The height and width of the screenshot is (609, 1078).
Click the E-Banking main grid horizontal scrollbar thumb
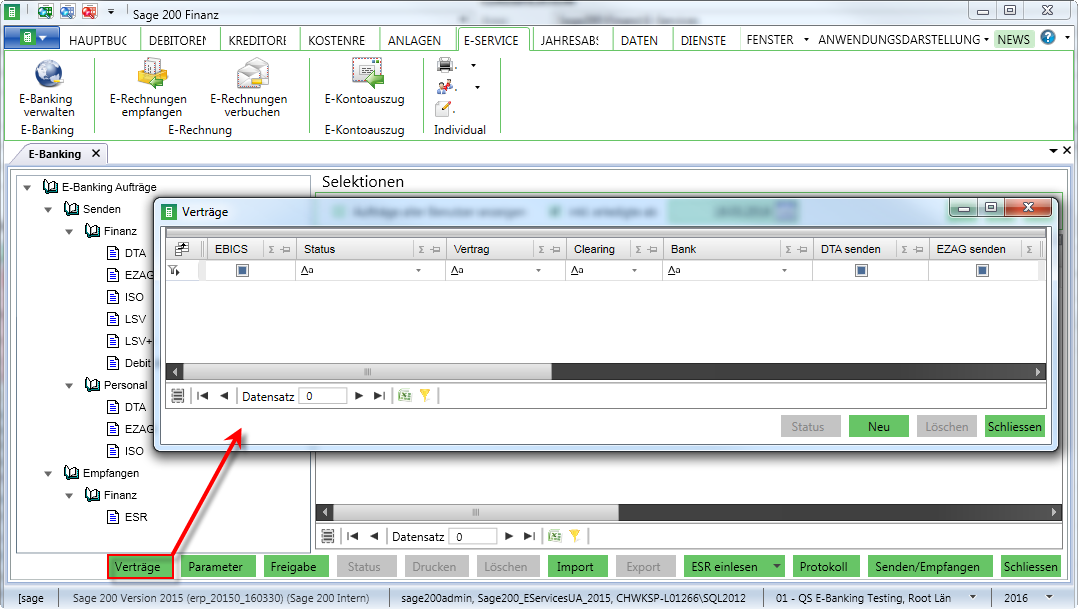(x=476, y=512)
